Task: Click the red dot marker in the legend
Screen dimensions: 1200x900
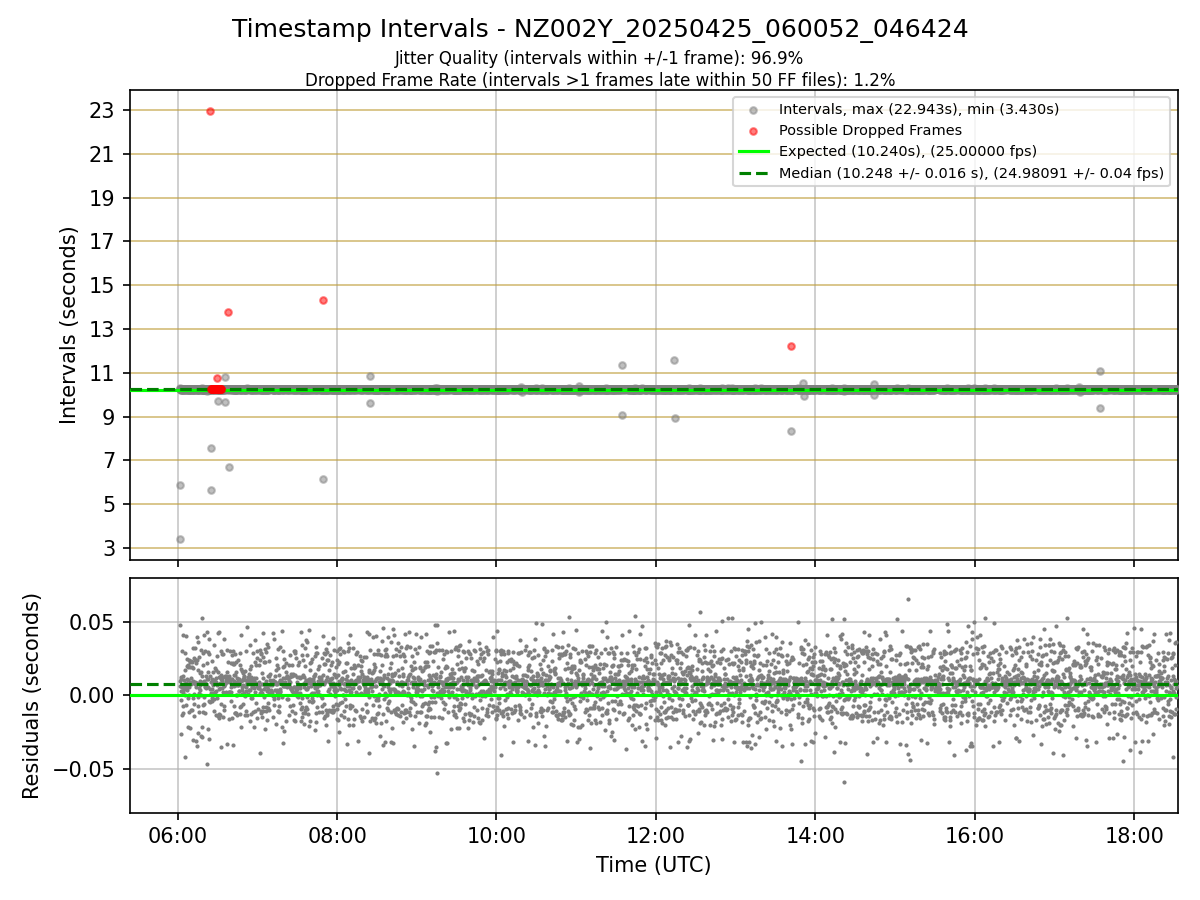Action: point(754,130)
